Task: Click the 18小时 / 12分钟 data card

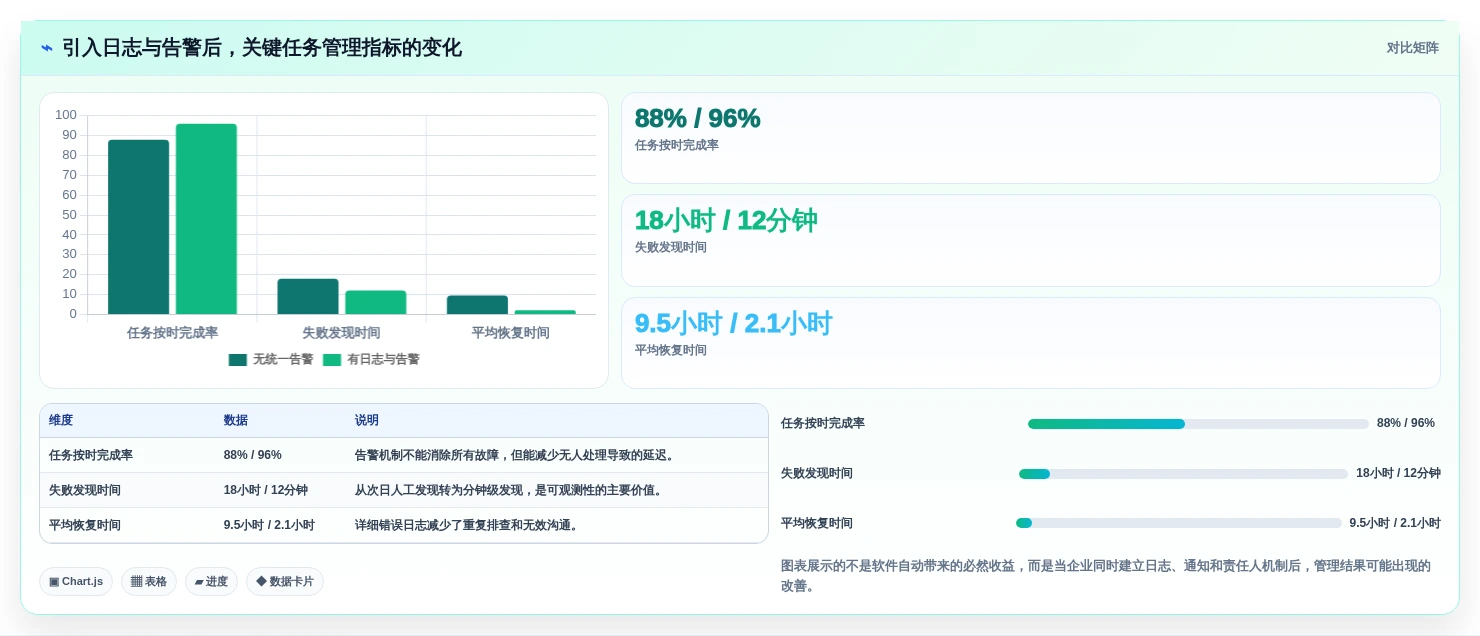Action: (1031, 241)
